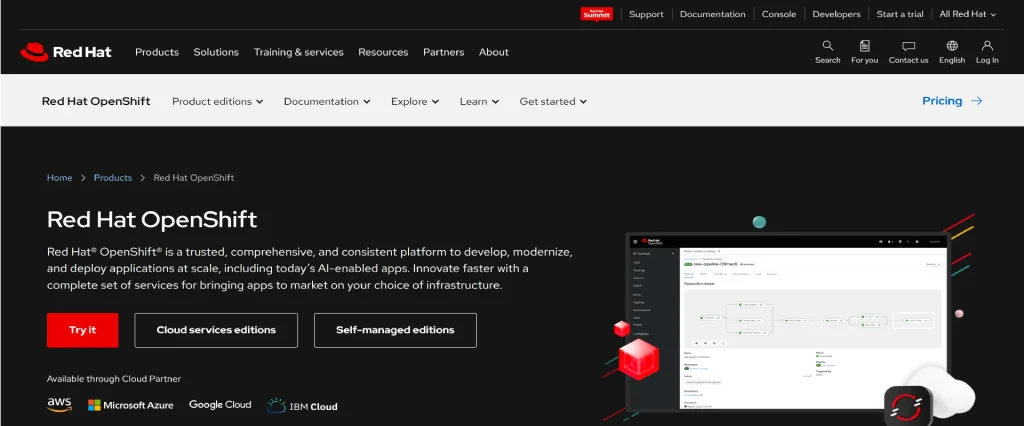Screen dimensions: 1024x426
Task: Expand the Product editions dropdown
Action: click(x=217, y=101)
